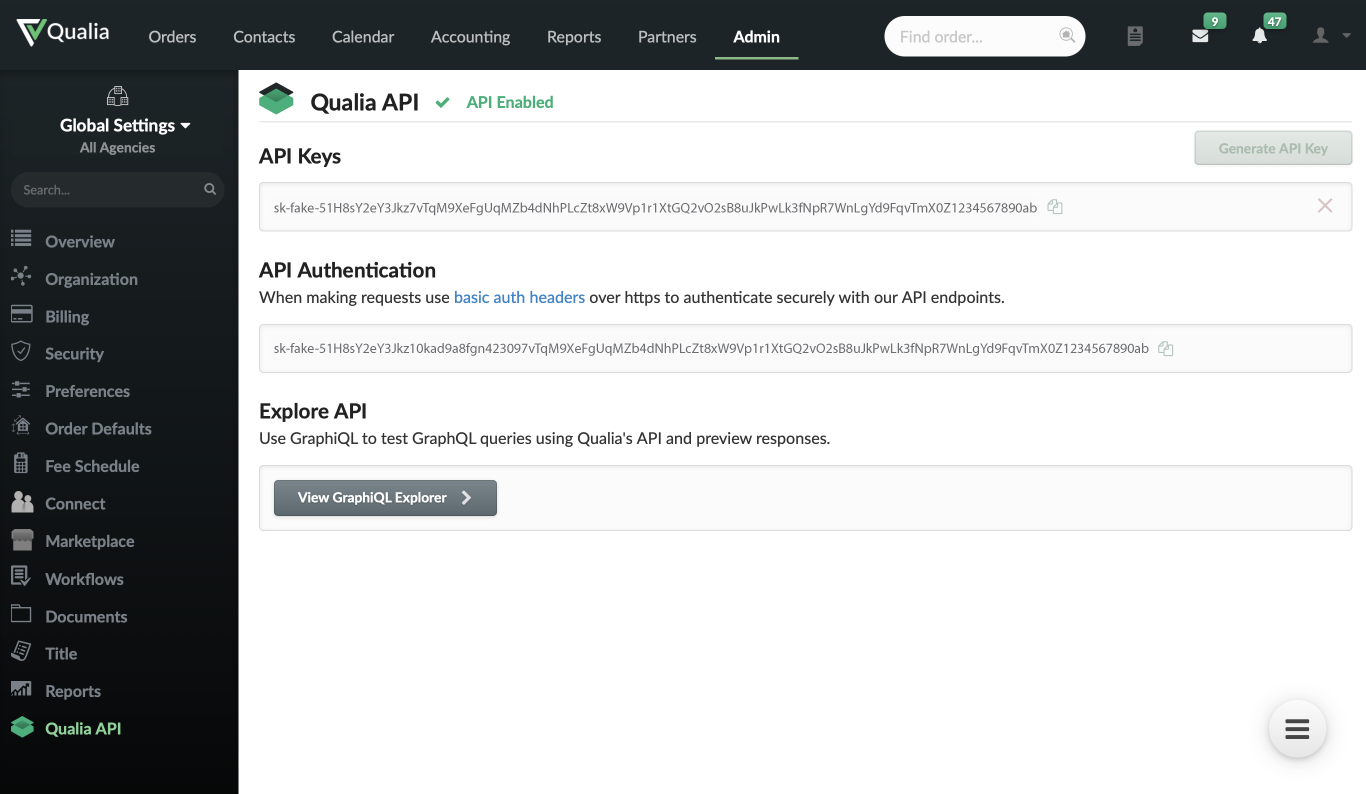Viewport: 1366px width, 794px height.
Task: Click the magnifier icon in Find order
Action: click(1067, 36)
